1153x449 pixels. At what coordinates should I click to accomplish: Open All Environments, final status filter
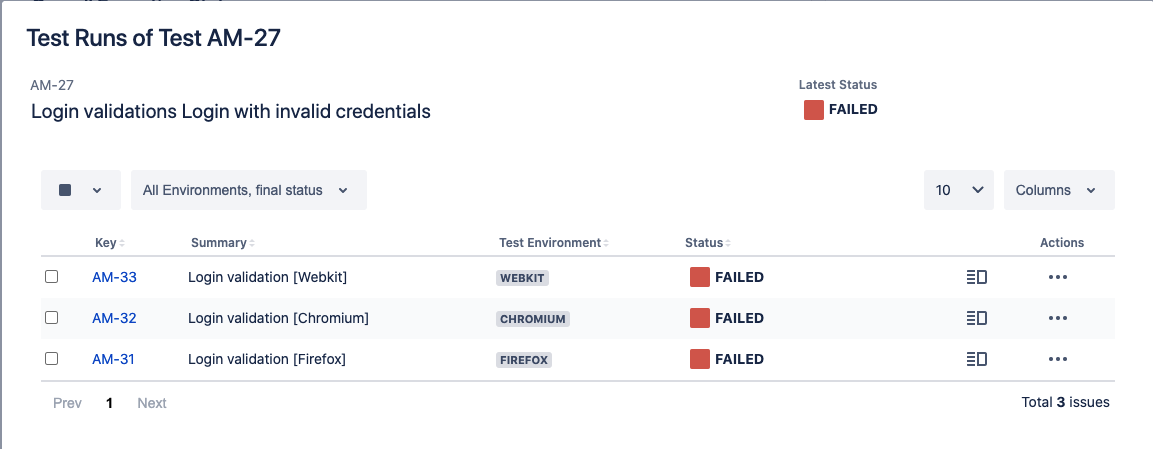tap(249, 190)
